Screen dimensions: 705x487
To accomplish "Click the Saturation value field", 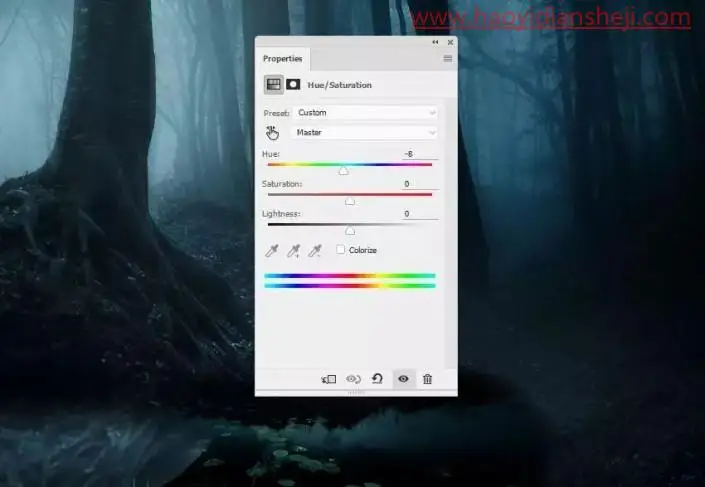I will 419,183.
